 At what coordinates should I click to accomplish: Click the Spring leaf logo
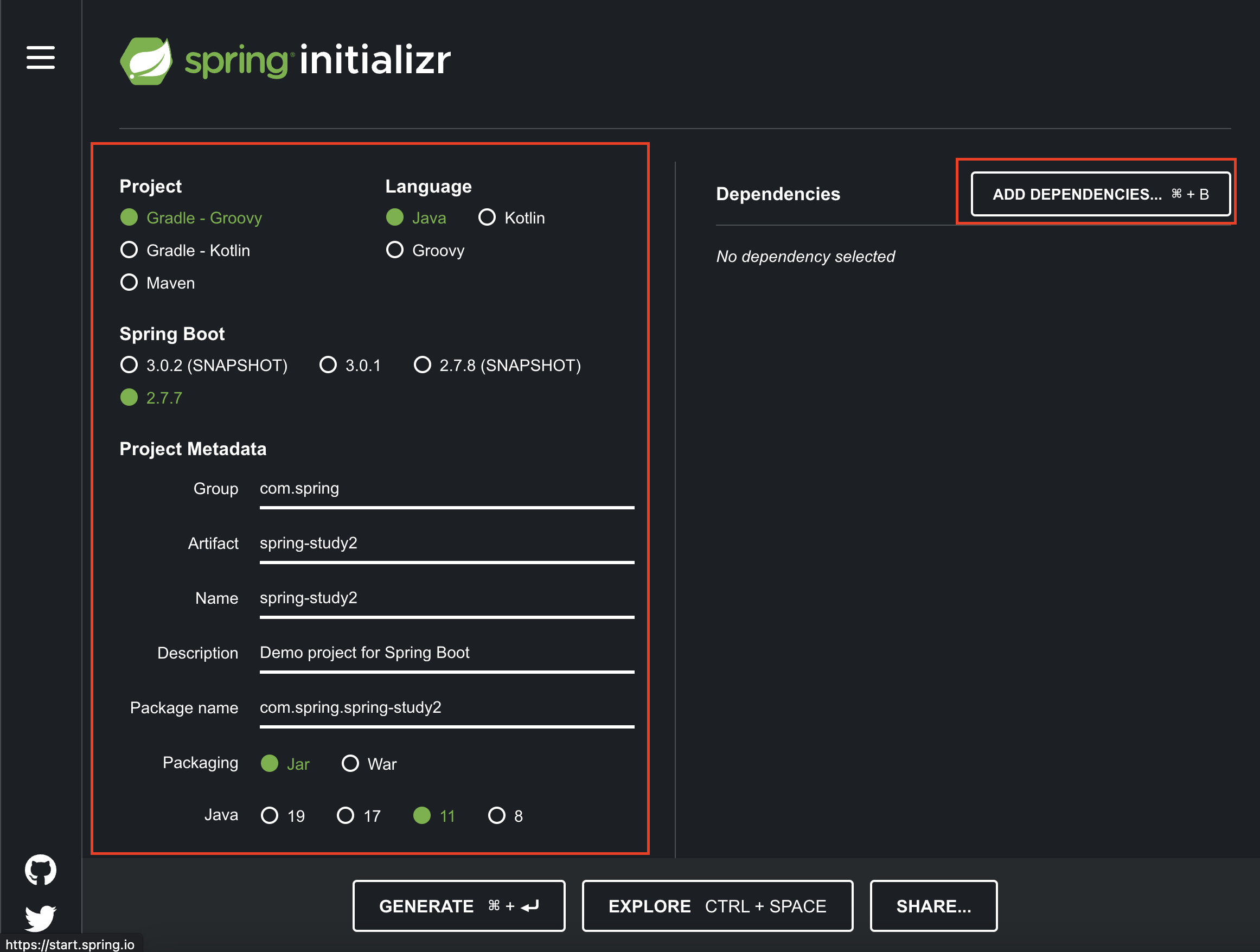[x=146, y=61]
